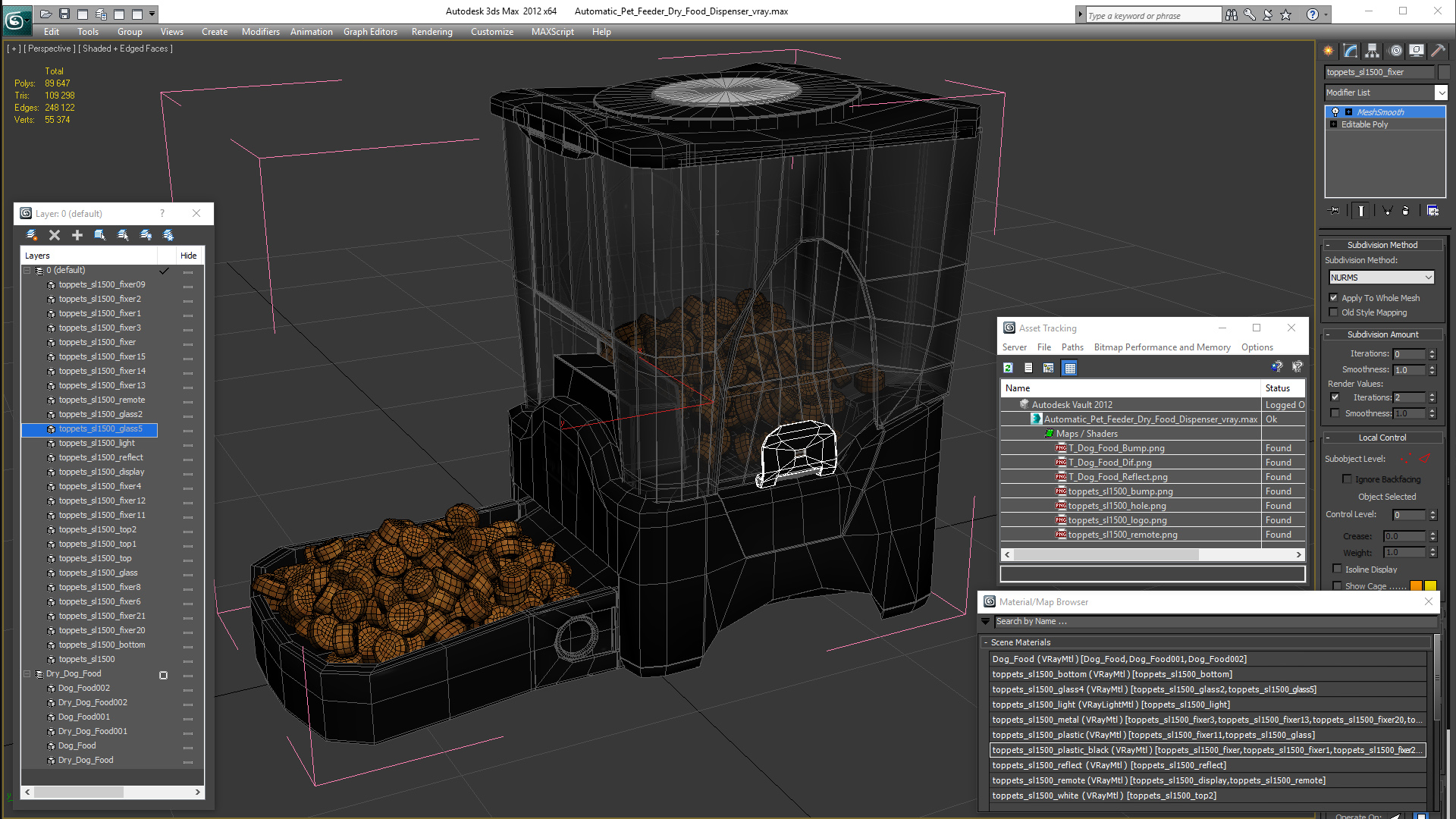Open the Rendering menu in menubar
Viewport: 1456px width, 819px height.
(x=431, y=31)
